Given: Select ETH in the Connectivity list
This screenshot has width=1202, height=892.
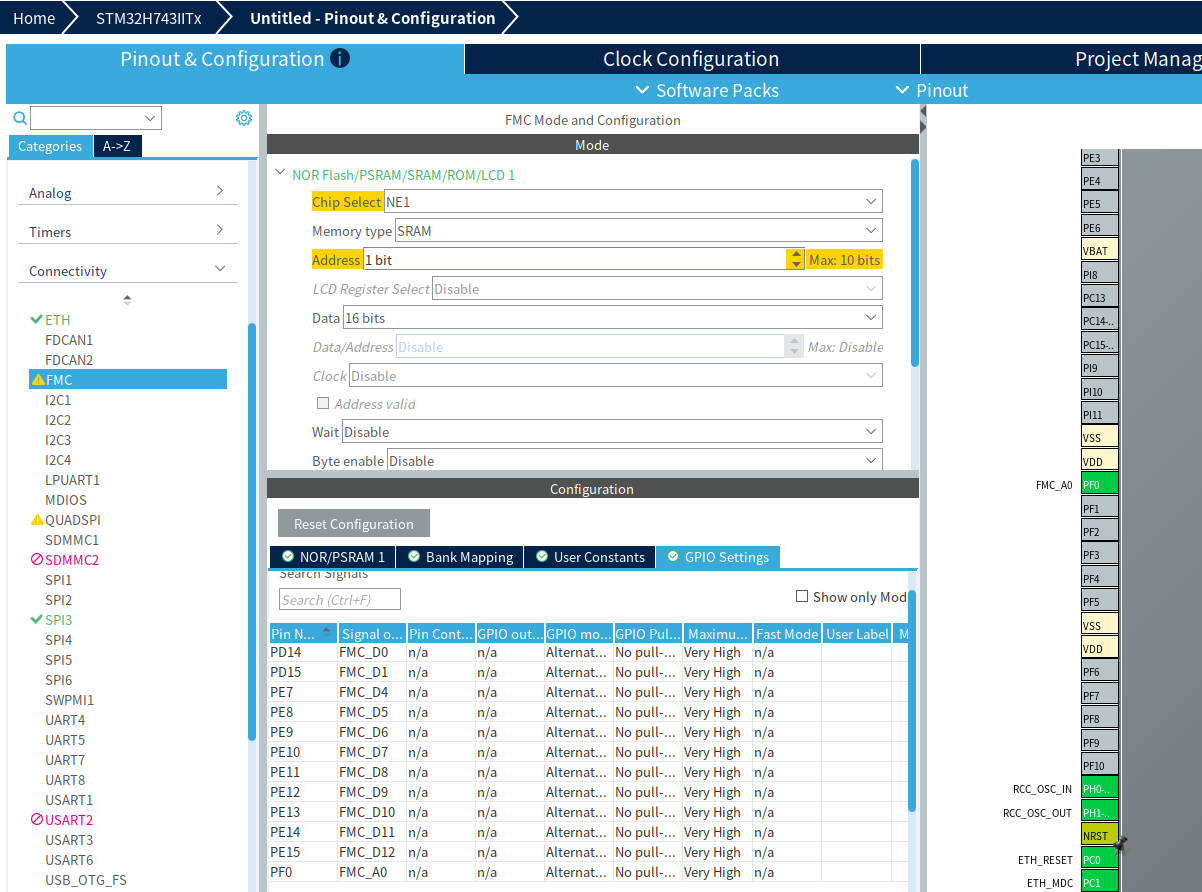Looking at the screenshot, I should click(57, 319).
